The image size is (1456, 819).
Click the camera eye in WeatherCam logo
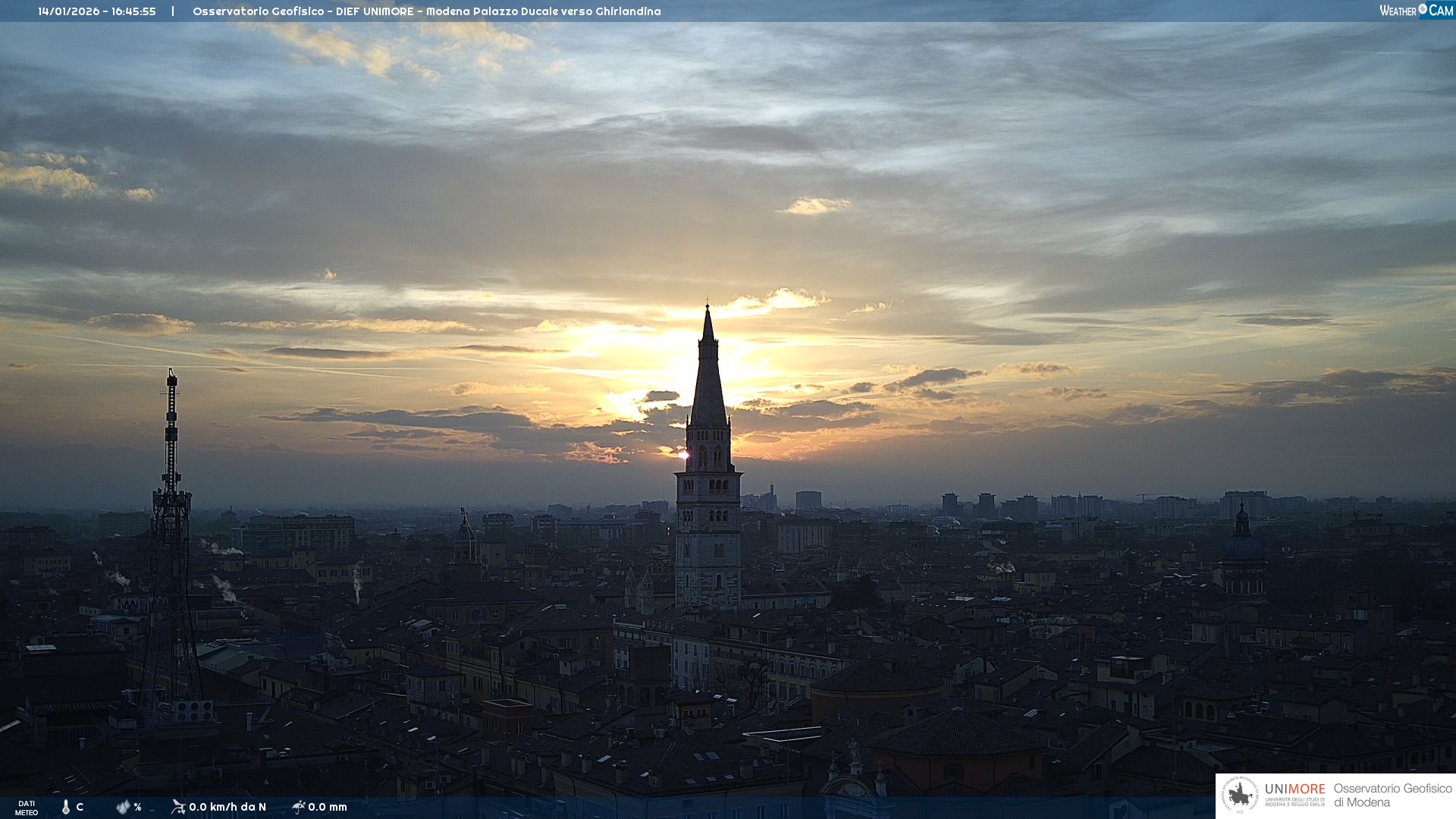point(1423,9)
